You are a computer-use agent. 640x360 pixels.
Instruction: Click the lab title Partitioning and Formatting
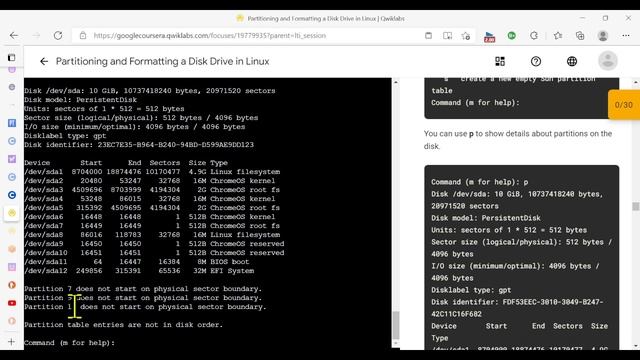coord(162,61)
